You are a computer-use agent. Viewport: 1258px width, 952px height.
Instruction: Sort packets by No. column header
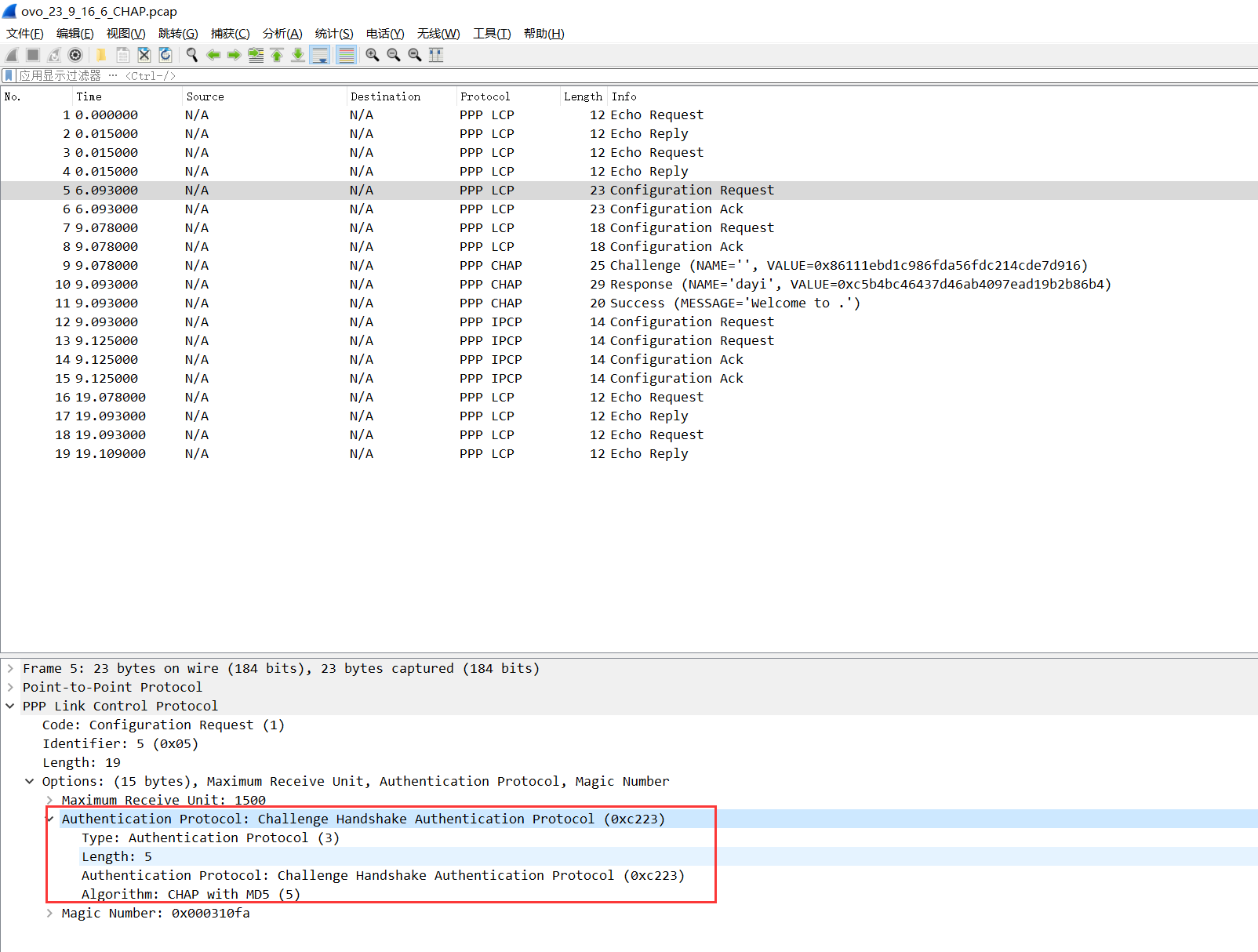[x=36, y=96]
